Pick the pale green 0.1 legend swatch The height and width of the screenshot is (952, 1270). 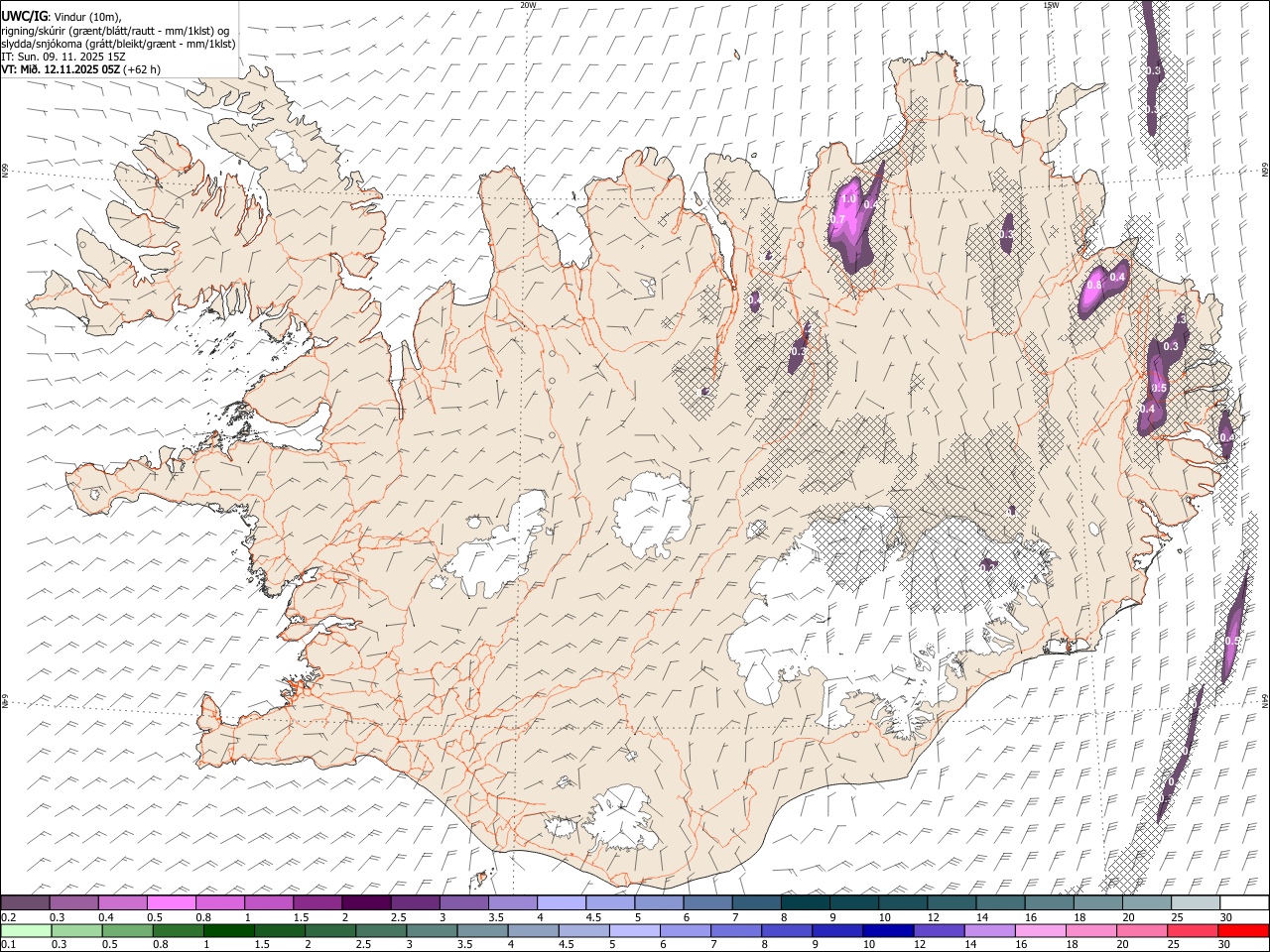pyautogui.click(x=26, y=930)
